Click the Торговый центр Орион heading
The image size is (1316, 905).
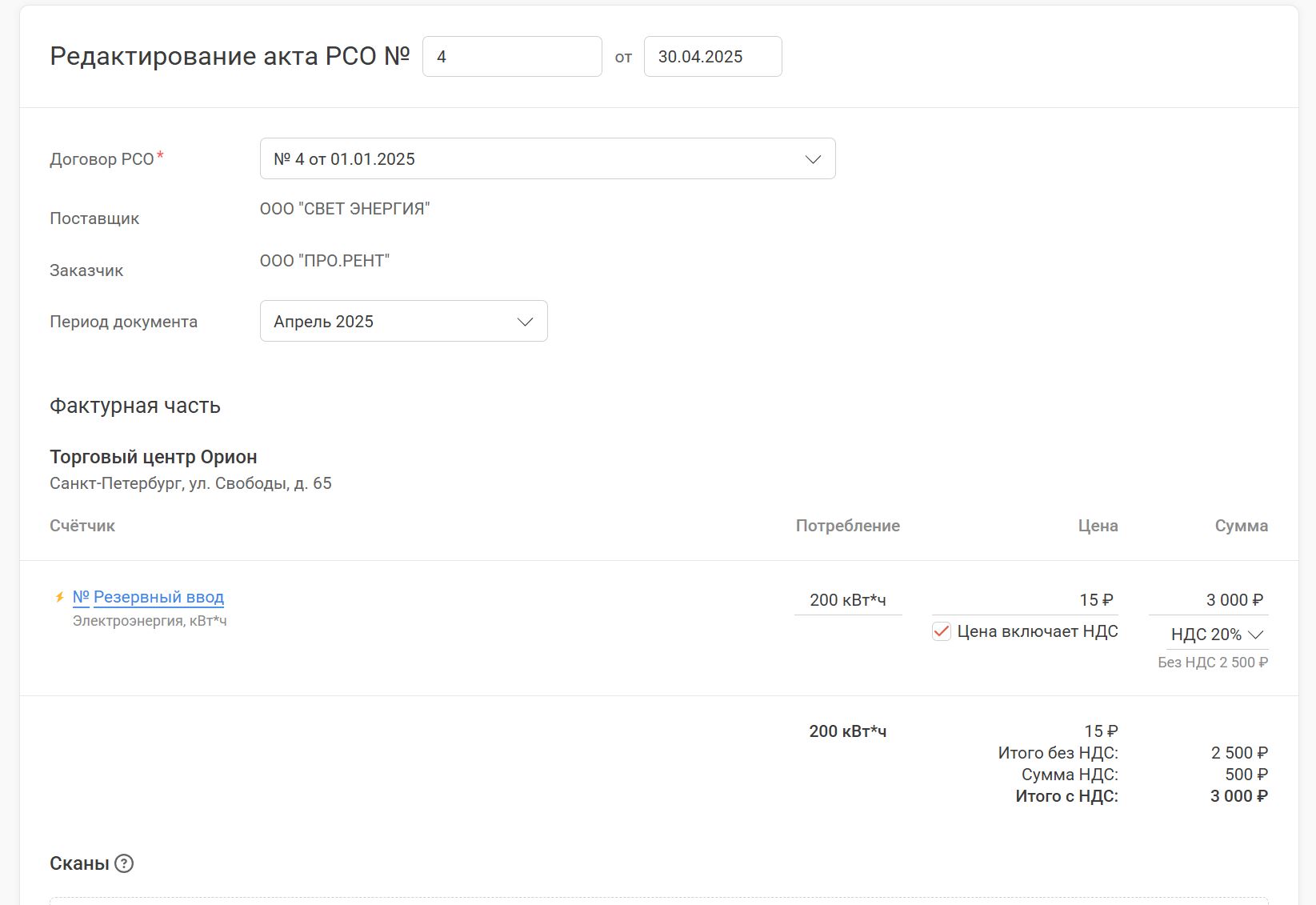[x=154, y=457]
